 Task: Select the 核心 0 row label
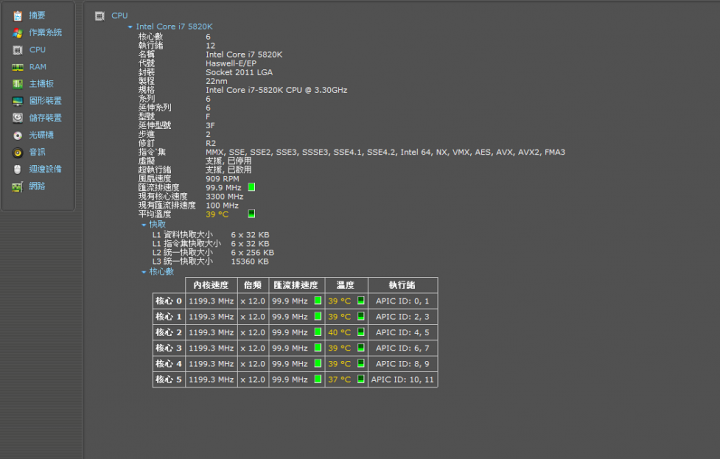(169, 301)
